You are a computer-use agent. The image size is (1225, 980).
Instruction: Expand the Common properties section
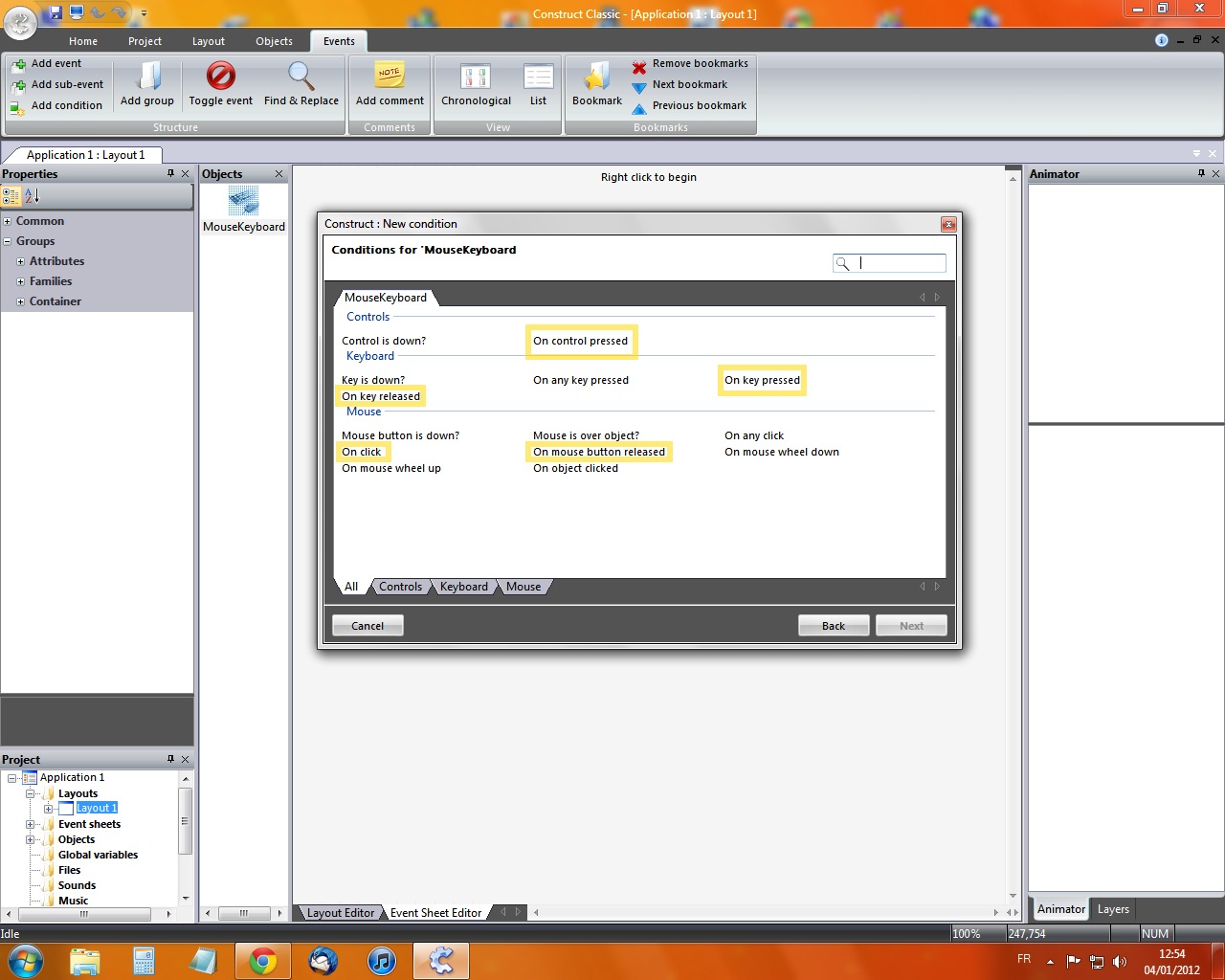click(8, 221)
